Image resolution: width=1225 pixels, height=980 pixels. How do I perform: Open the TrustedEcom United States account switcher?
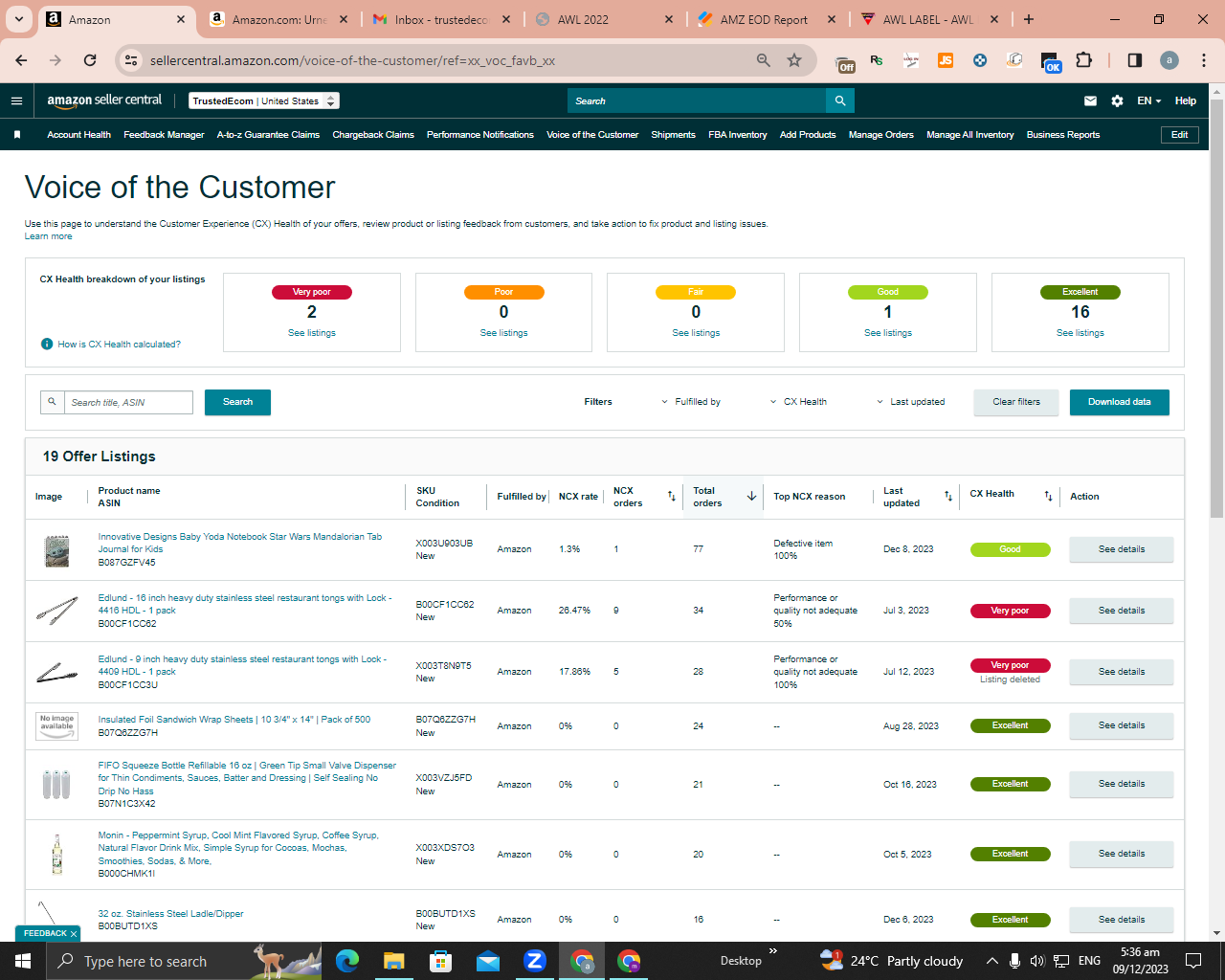(x=264, y=100)
